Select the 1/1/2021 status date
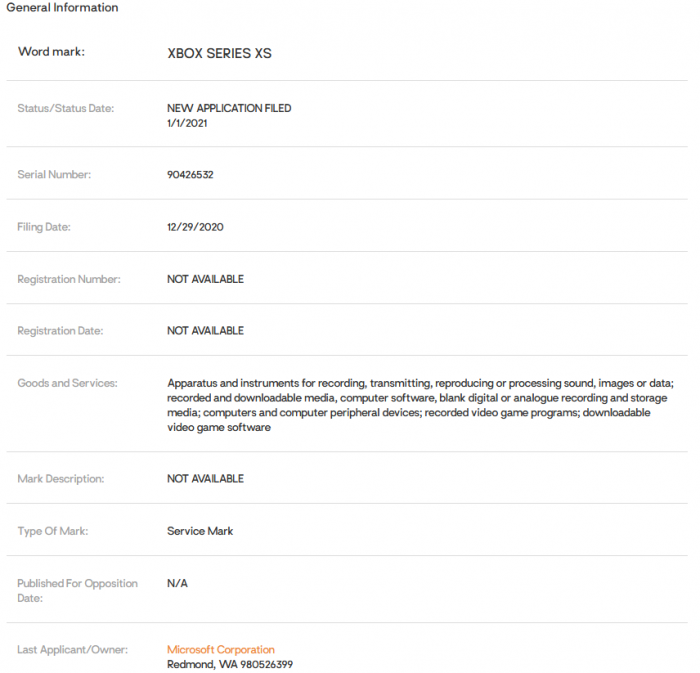 [x=187, y=122]
